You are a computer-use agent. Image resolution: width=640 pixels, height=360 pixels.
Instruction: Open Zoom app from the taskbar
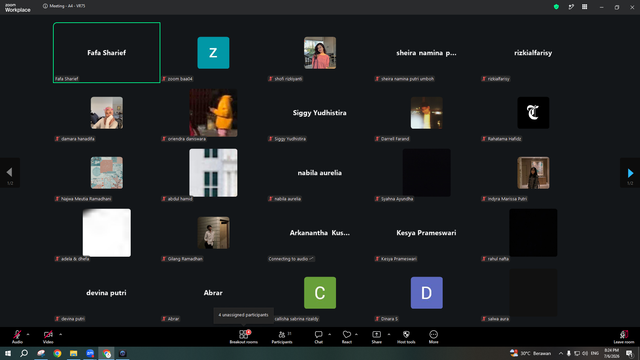(x=90, y=353)
